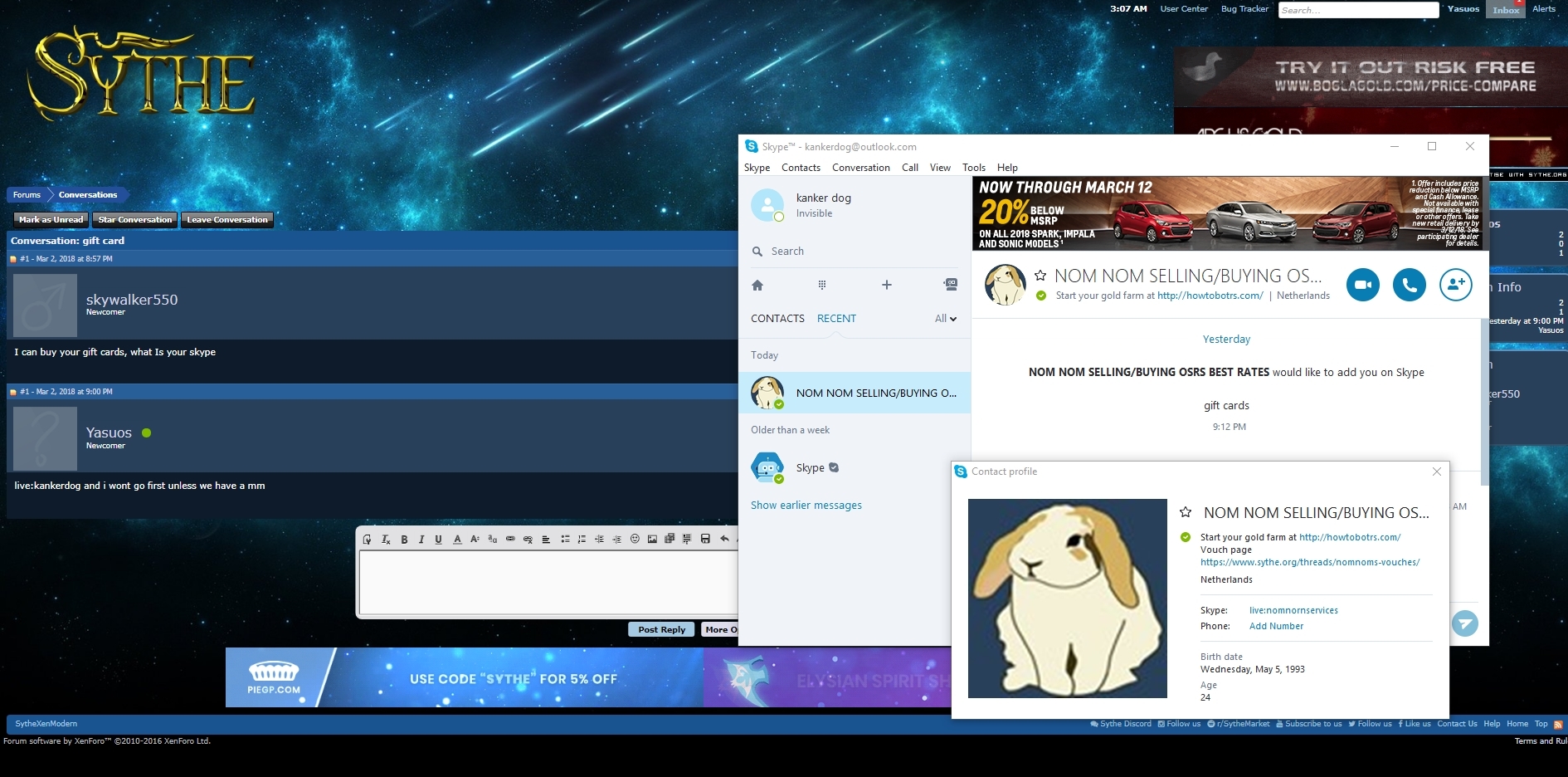
Task: Click Show earlier messages link
Action: coord(806,506)
